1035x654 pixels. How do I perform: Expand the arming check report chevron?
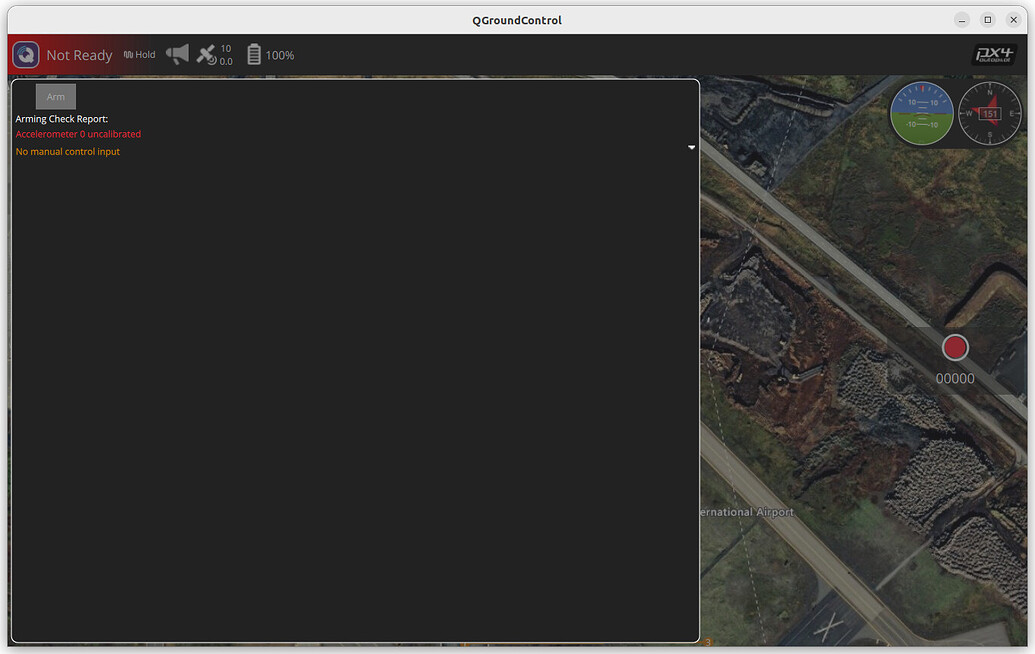coord(691,147)
